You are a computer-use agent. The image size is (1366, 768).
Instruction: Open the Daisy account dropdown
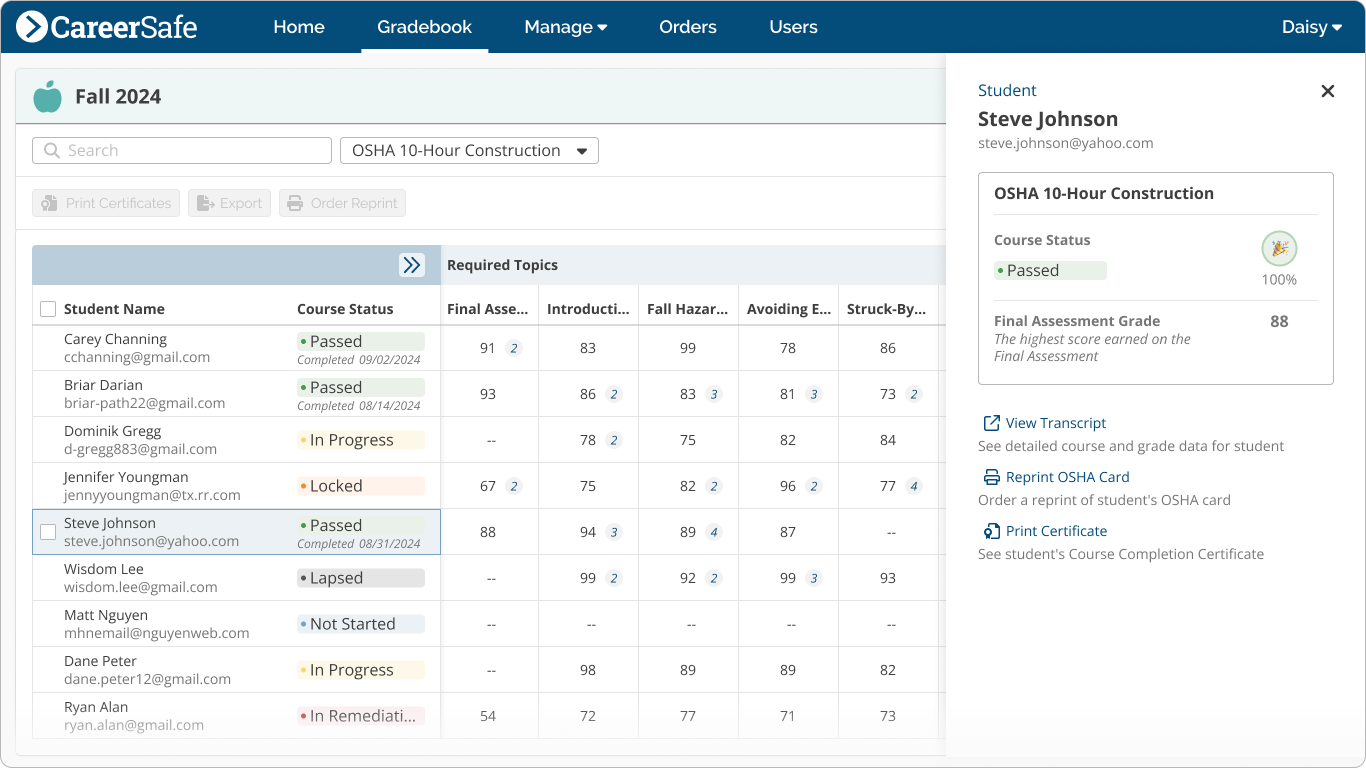(x=1311, y=27)
